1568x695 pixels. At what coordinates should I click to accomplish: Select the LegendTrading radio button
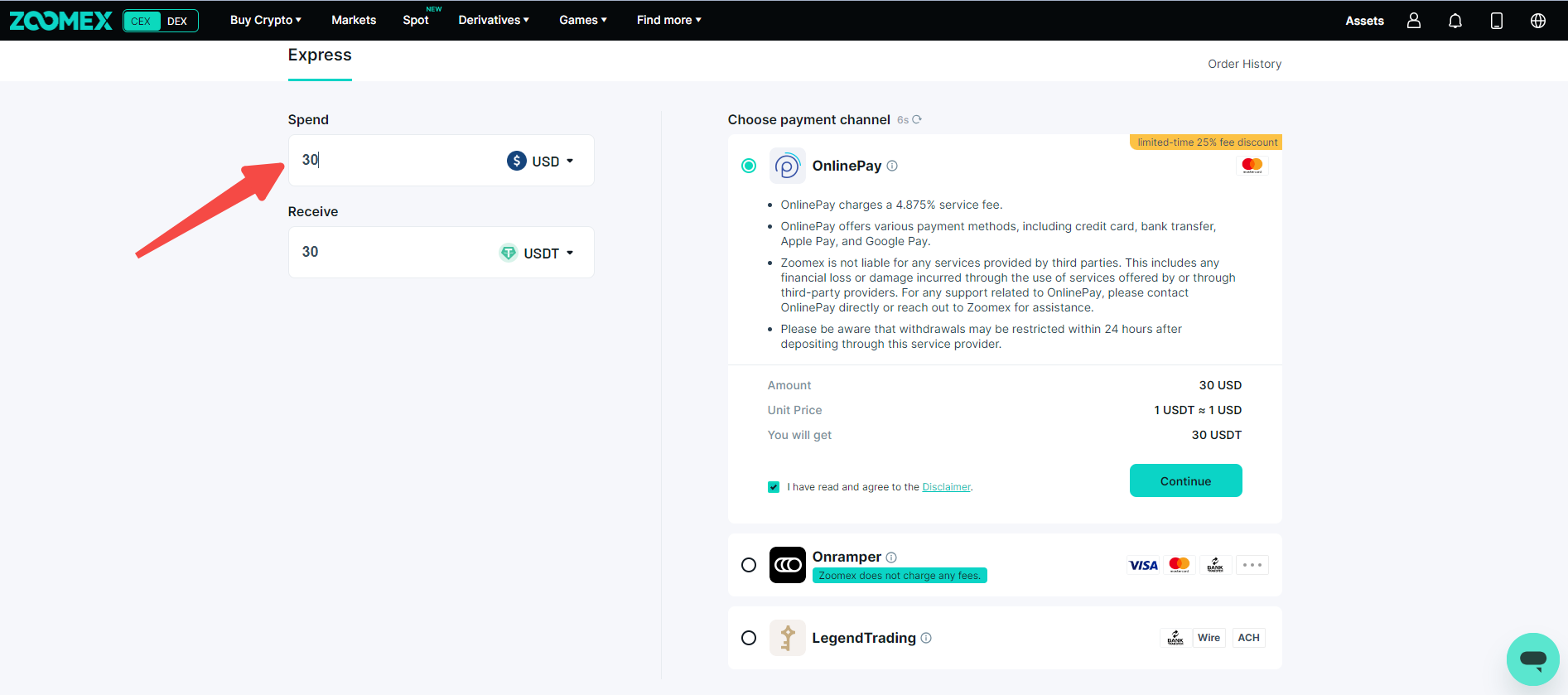[749, 638]
